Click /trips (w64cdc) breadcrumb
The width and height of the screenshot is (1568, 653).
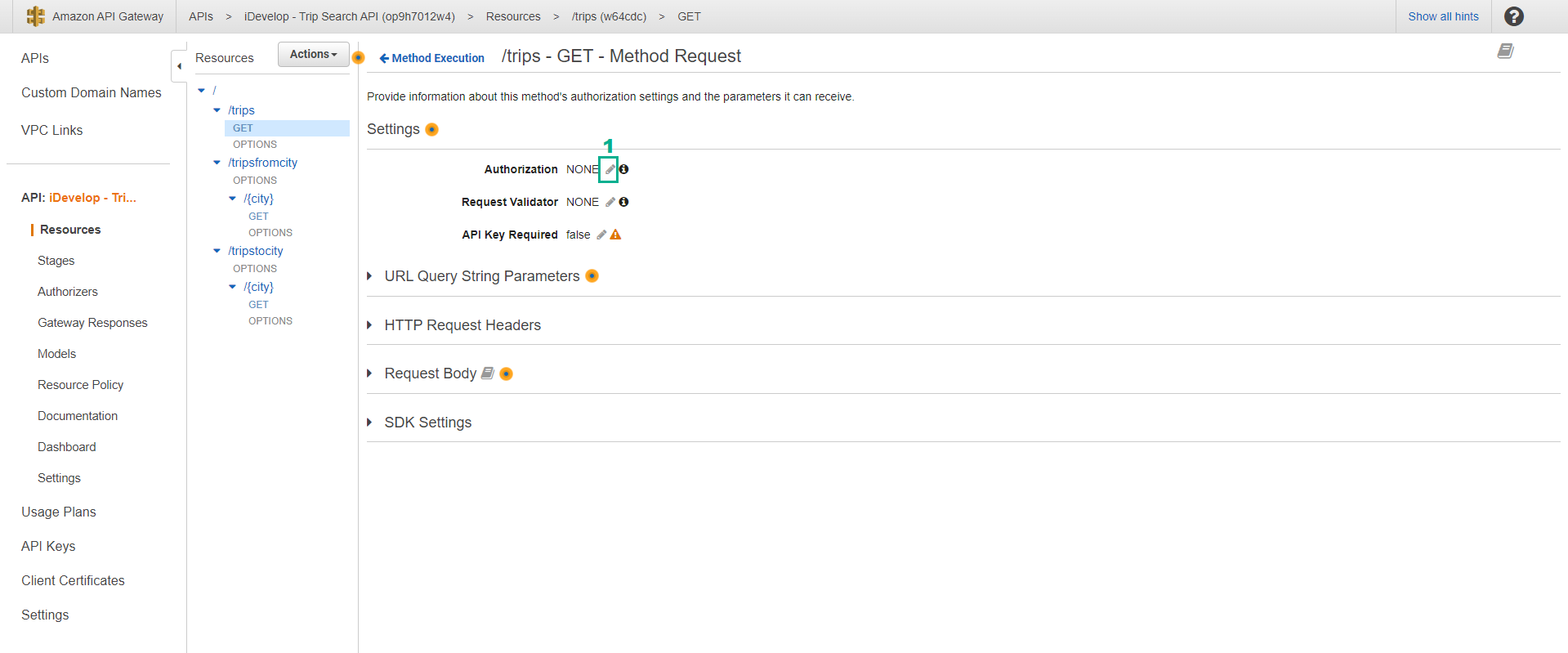[609, 16]
